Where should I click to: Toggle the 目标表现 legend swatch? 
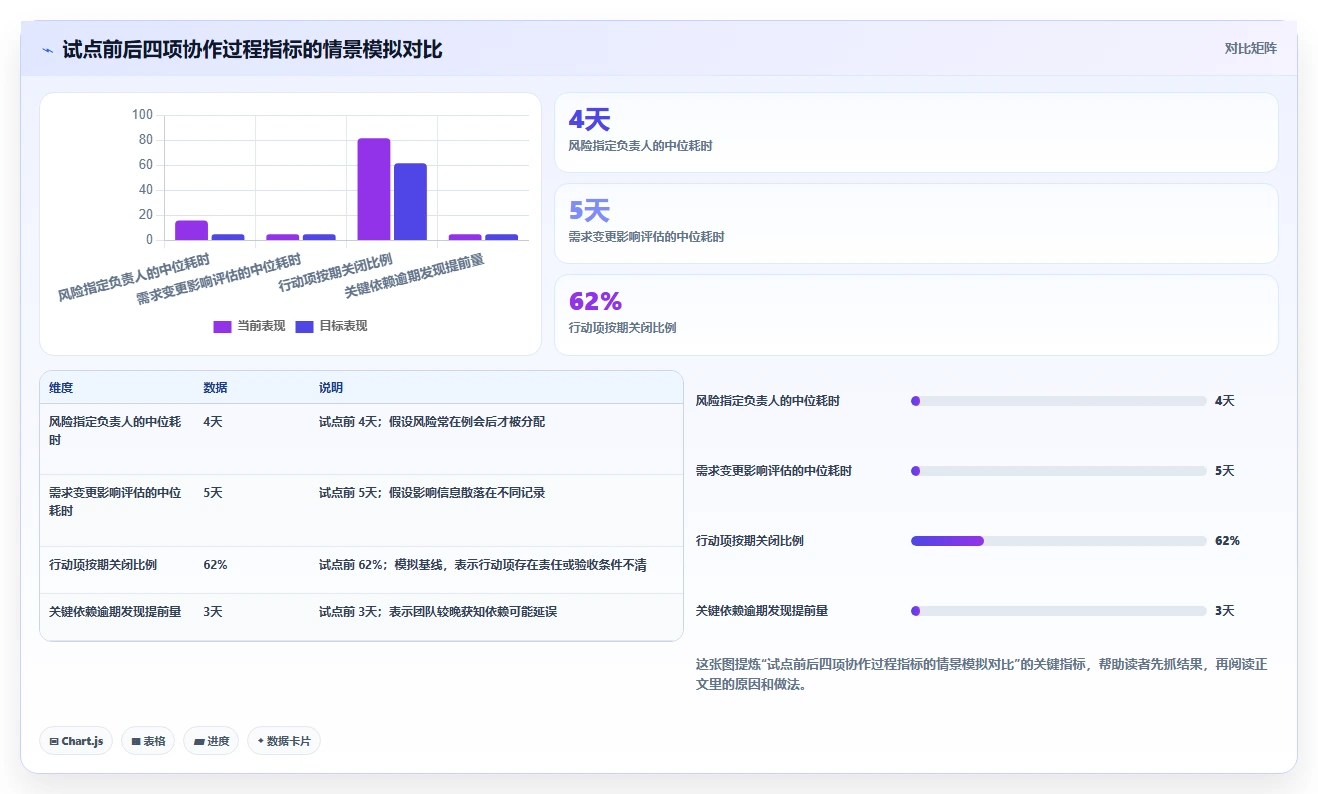[x=305, y=326]
